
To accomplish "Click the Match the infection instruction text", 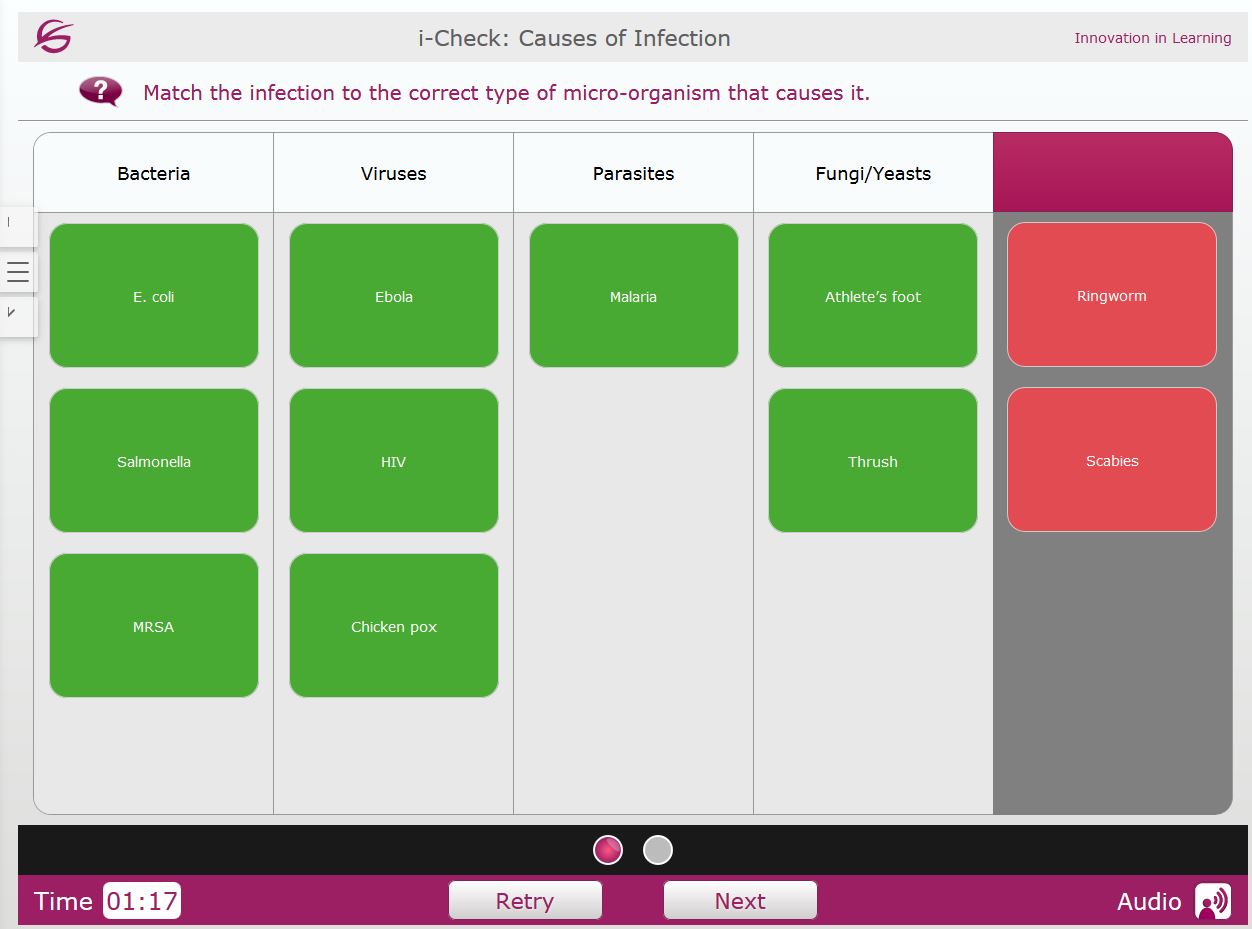I will (x=506, y=93).
